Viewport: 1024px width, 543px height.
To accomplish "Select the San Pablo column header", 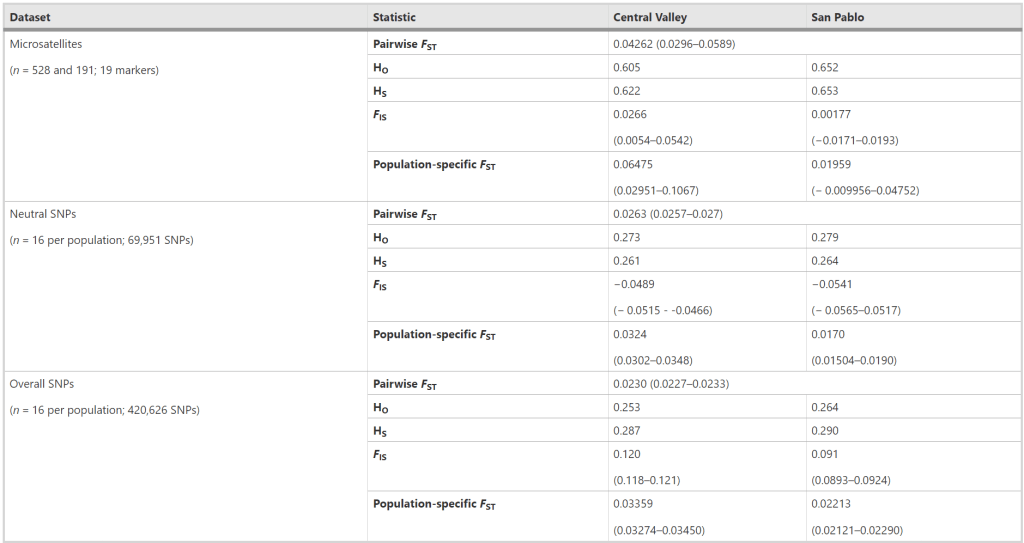I will [839, 17].
